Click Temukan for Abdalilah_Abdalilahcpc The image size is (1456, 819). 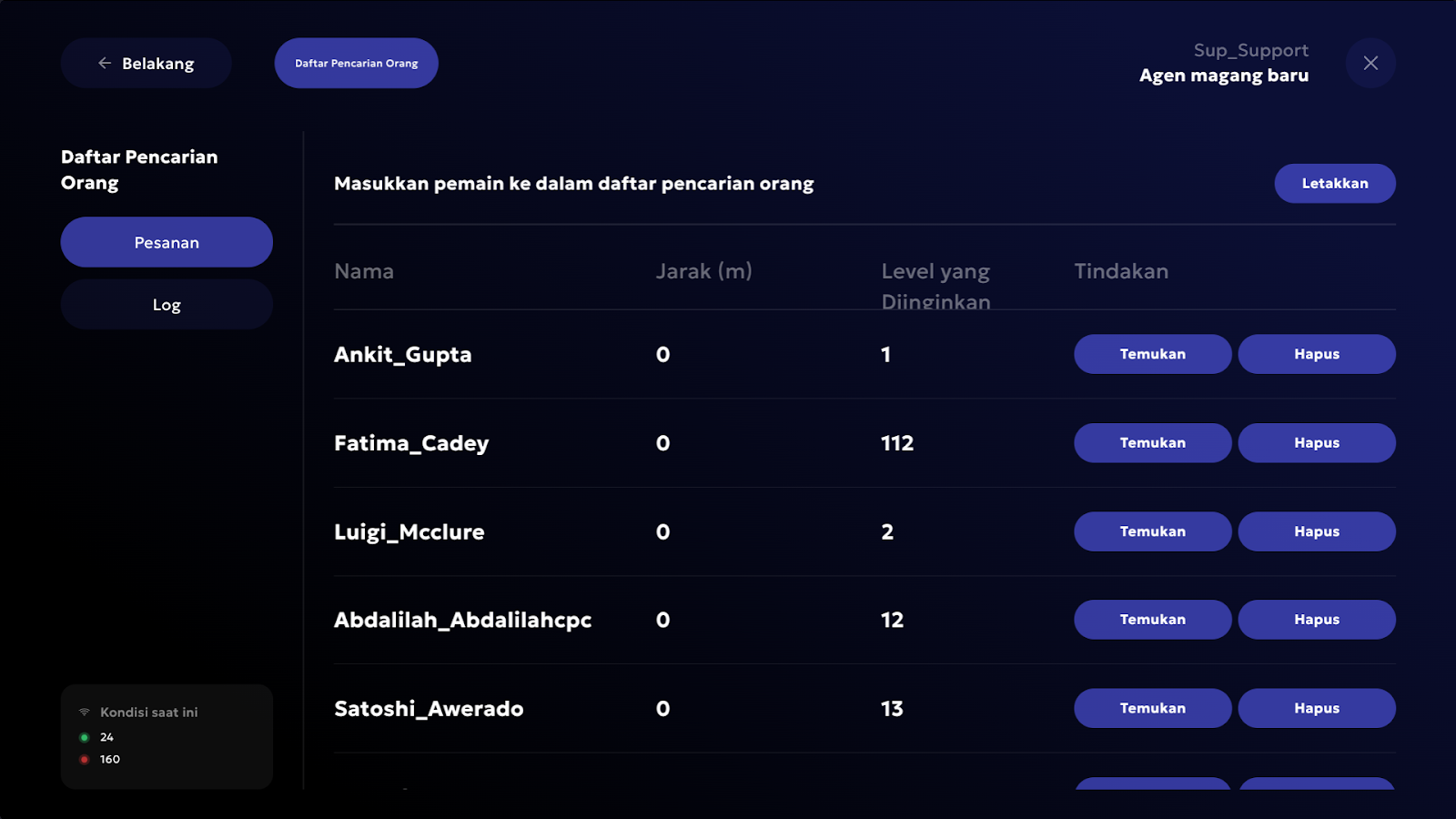[x=1153, y=620]
